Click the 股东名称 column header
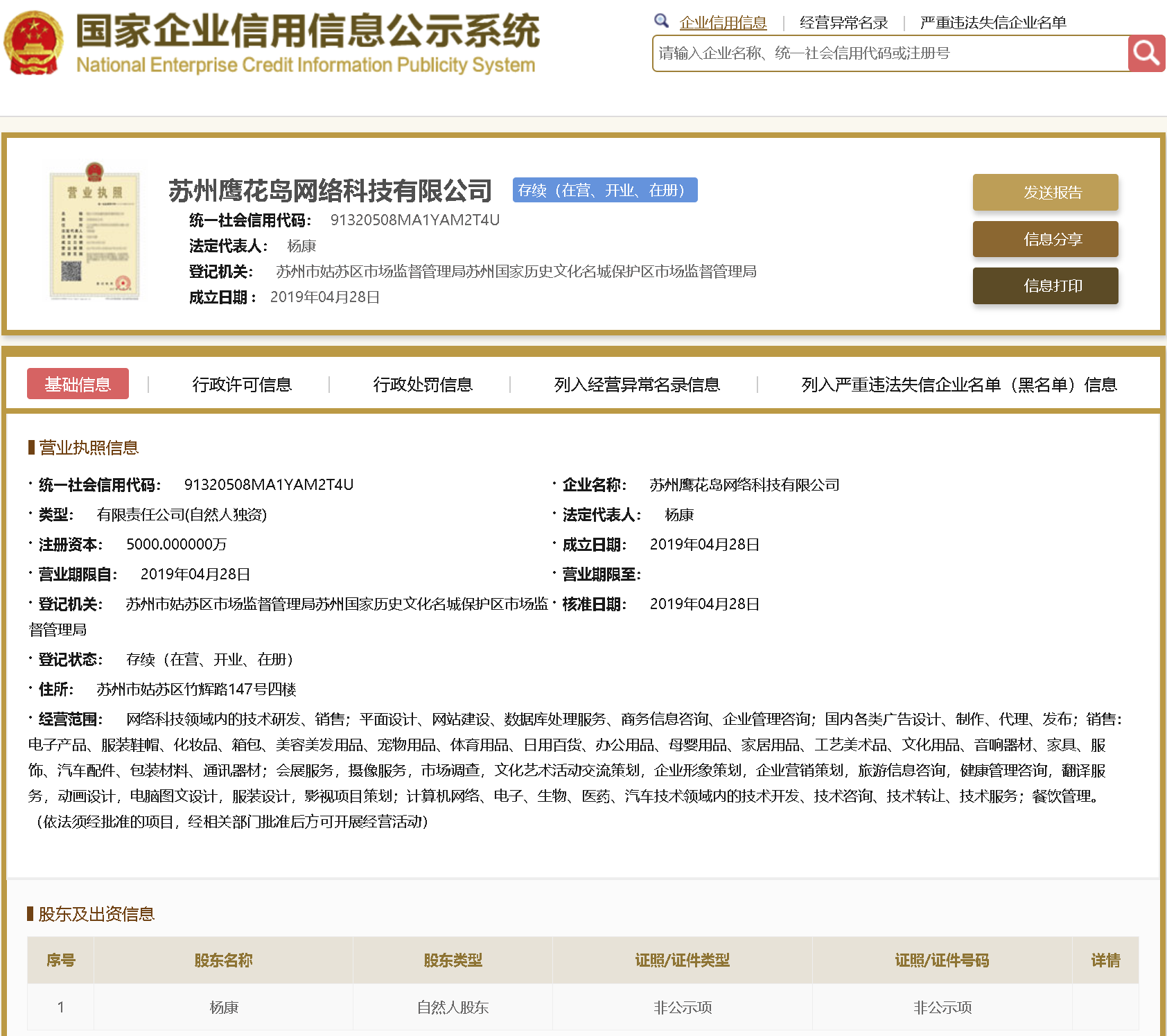The height and width of the screenshot is (1036, 1167). (x=223, y=960)
